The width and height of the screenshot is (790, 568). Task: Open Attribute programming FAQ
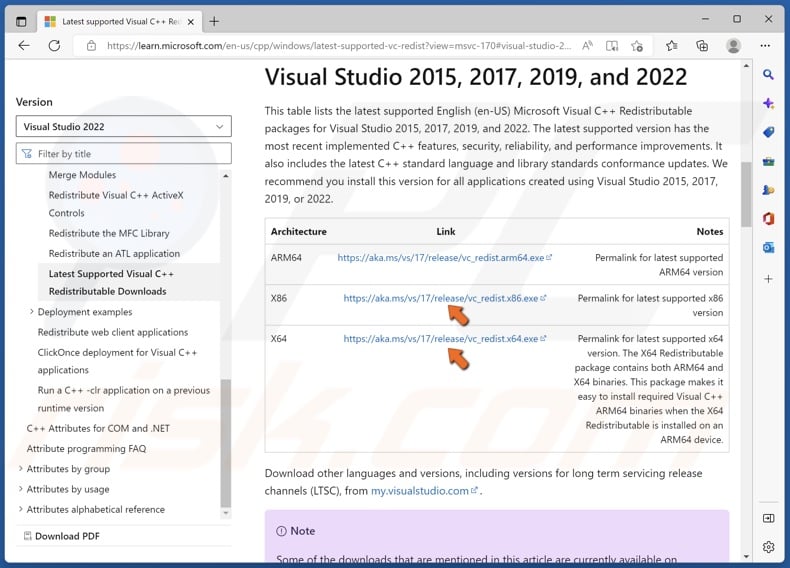[x=86, y=449]
